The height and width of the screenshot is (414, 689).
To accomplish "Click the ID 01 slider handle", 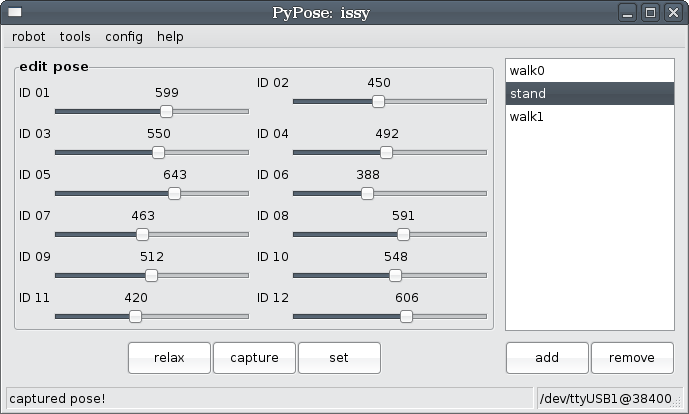I will (167, 112).
